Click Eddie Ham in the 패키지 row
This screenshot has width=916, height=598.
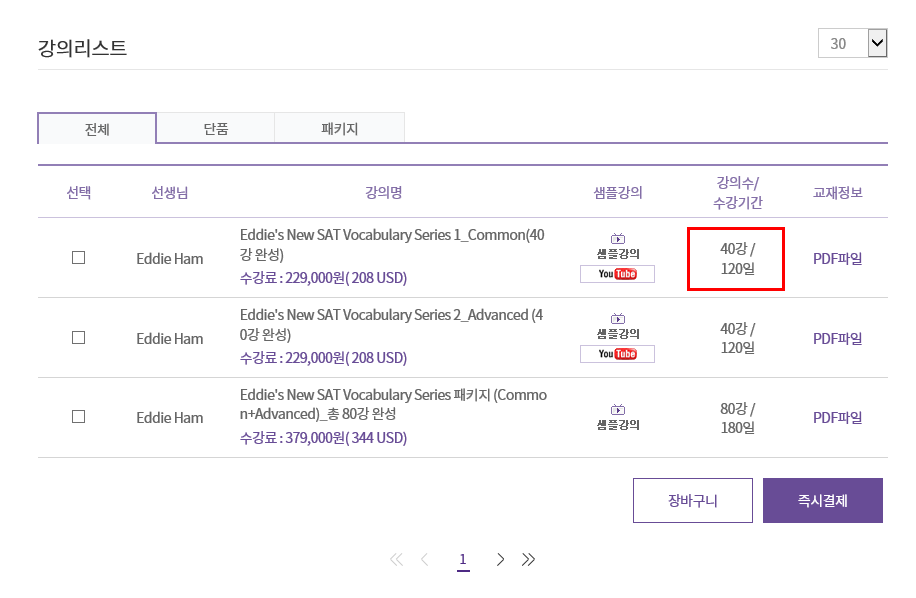point(169,418)
